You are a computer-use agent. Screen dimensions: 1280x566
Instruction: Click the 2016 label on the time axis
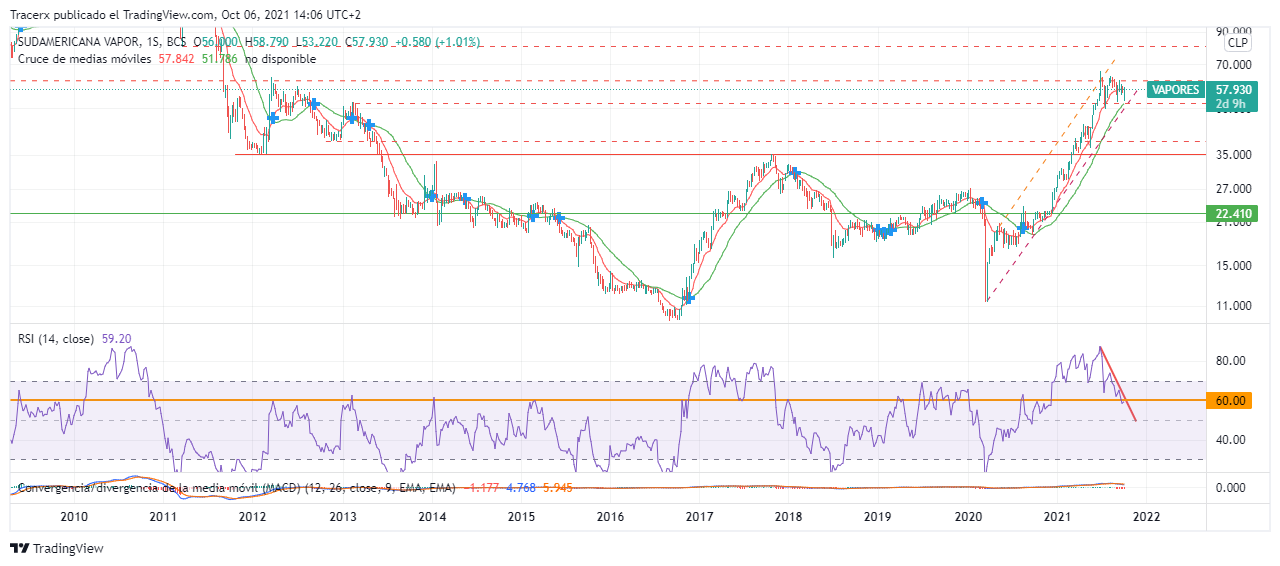[x=610, y=516]
